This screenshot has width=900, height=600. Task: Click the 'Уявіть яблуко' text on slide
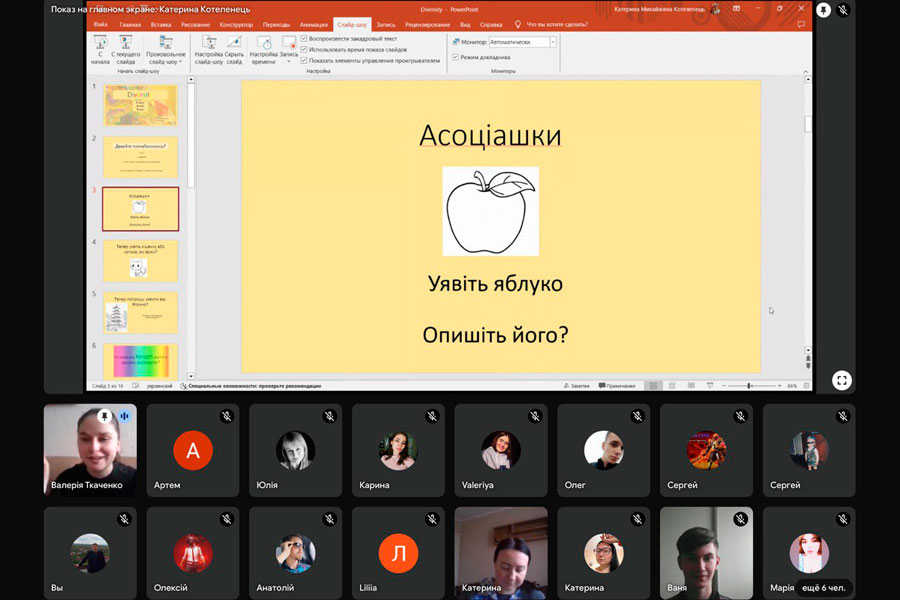pos(495,284)
